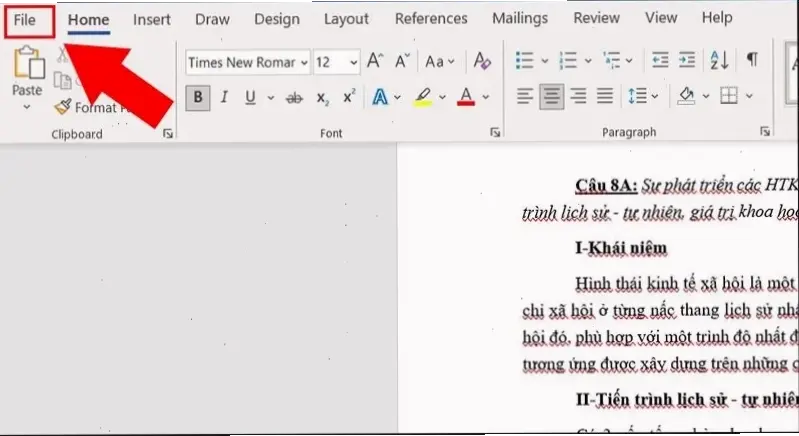799x436 pixels.
Task: Open font color picker arrow
Action: [x=486, y=96]
